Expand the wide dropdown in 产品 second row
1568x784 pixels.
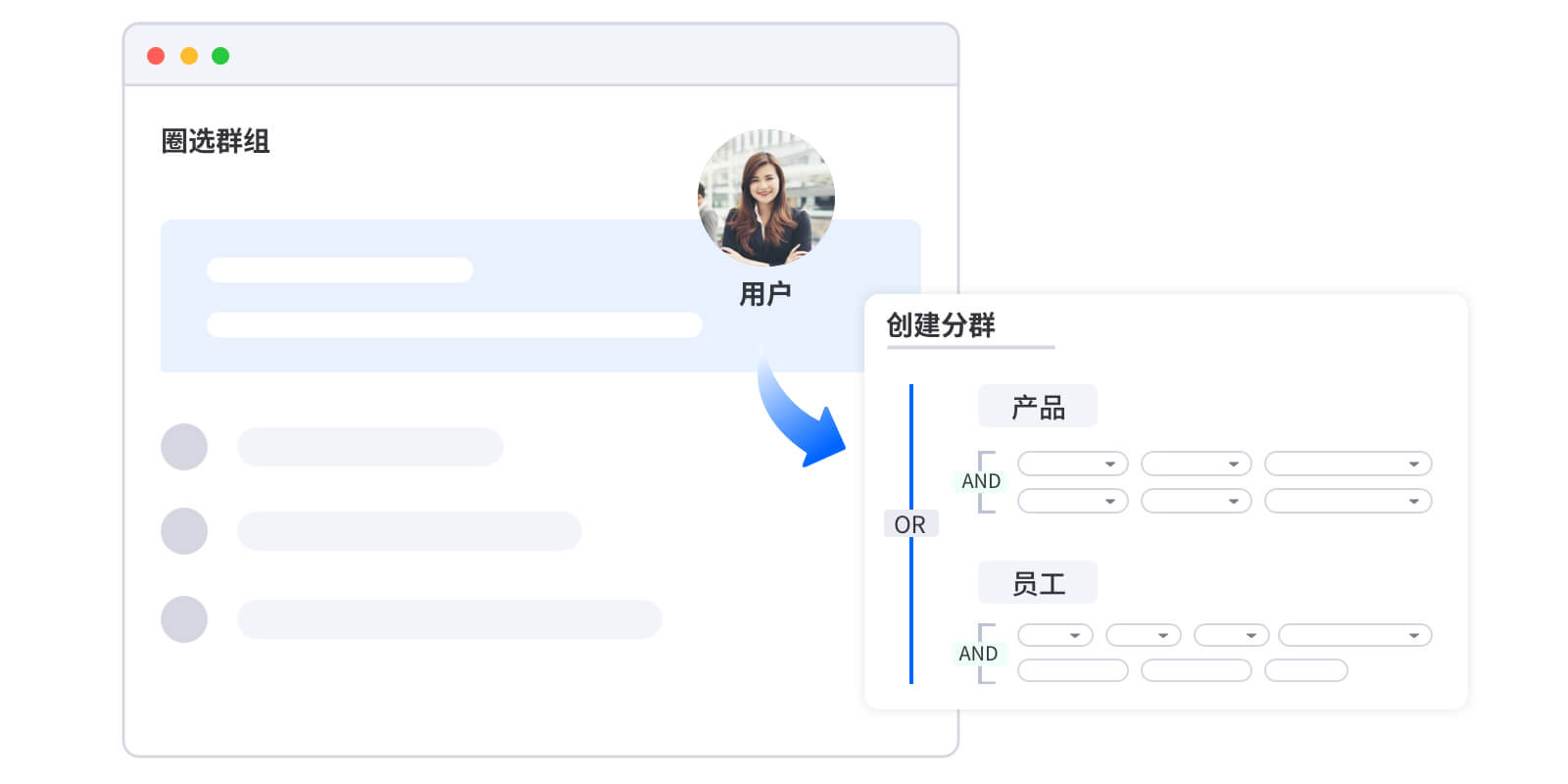[x=1348, y=501]
